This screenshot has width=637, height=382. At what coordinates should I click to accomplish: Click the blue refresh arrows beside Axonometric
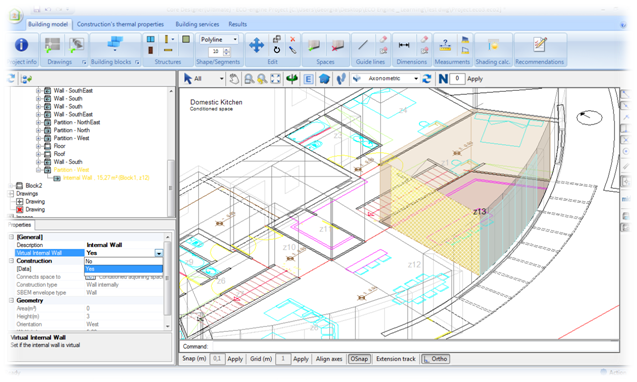click(426, 79)
